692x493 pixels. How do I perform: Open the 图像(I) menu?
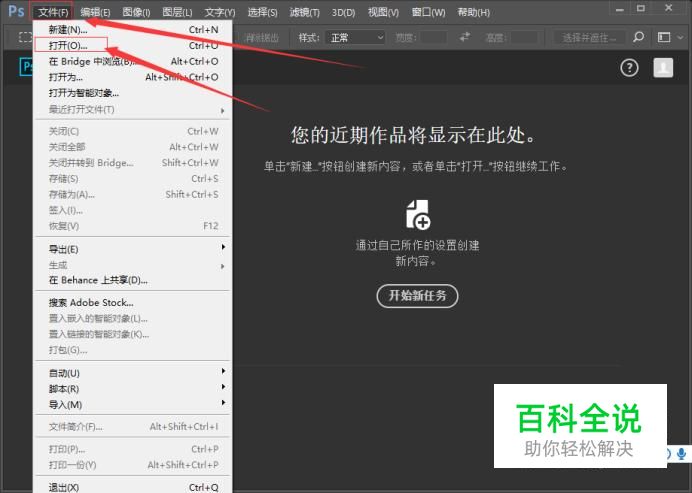tap(136, 12)
